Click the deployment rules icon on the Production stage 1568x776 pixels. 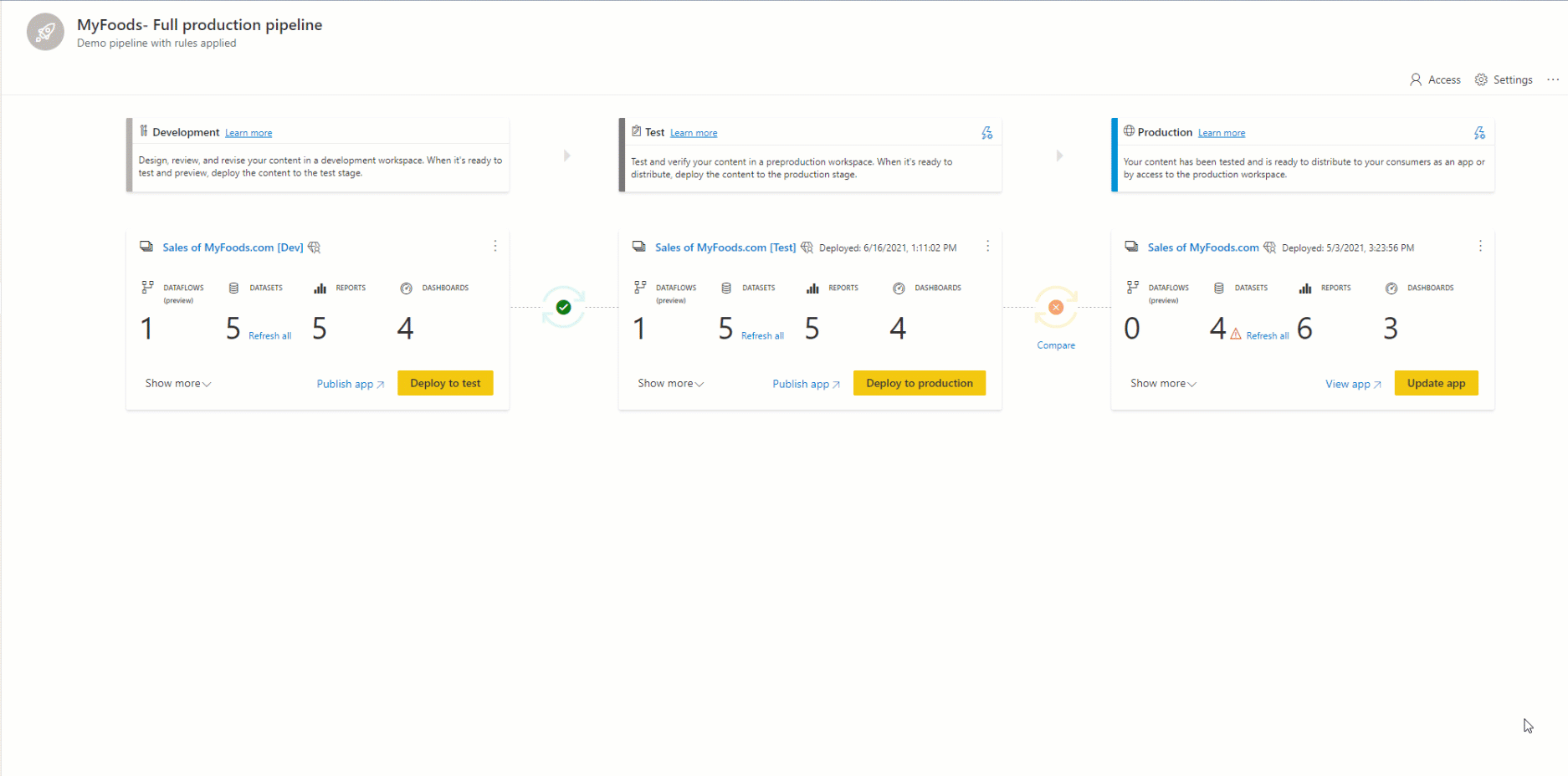point(1479,132)
